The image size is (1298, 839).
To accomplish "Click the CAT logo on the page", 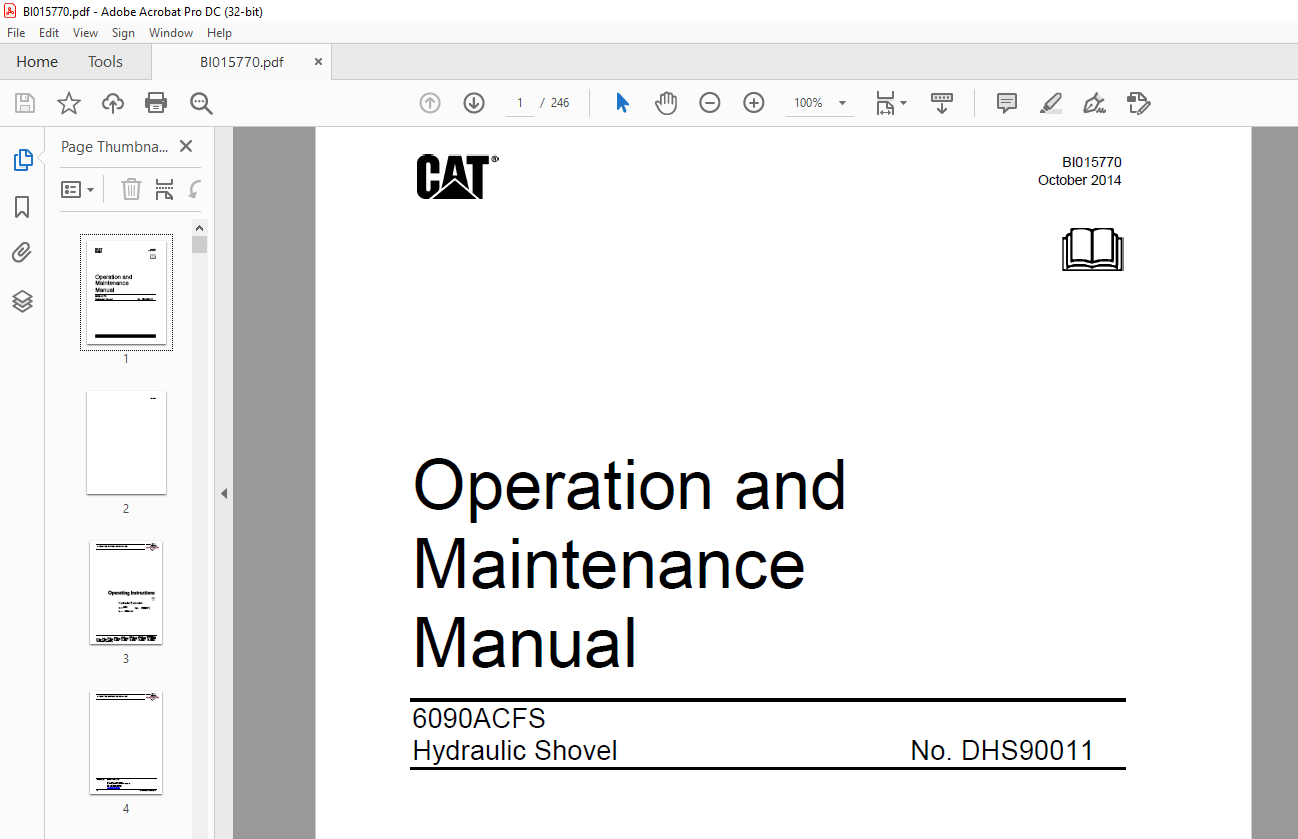I will pos(456,177).
